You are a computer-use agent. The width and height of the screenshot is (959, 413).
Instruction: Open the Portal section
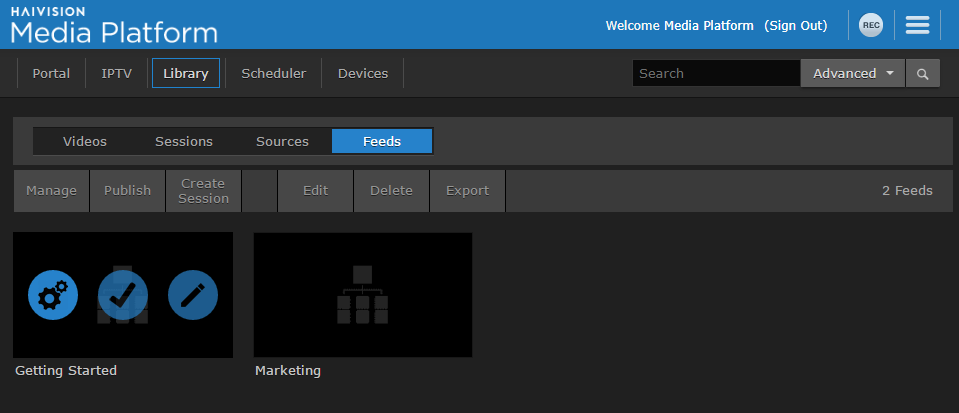51,74
